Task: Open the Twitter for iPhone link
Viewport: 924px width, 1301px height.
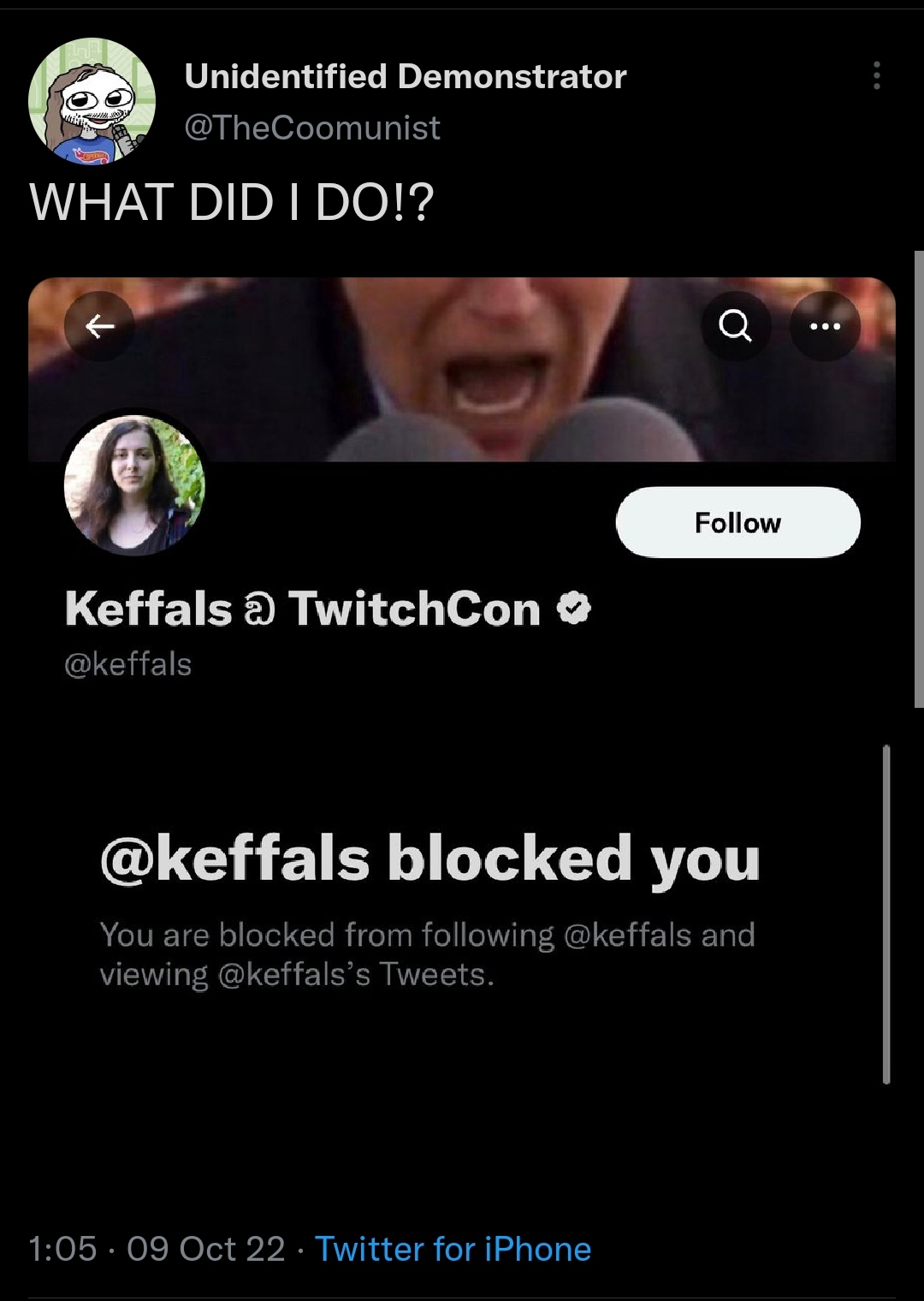Action: click(x=453, y=1249)
